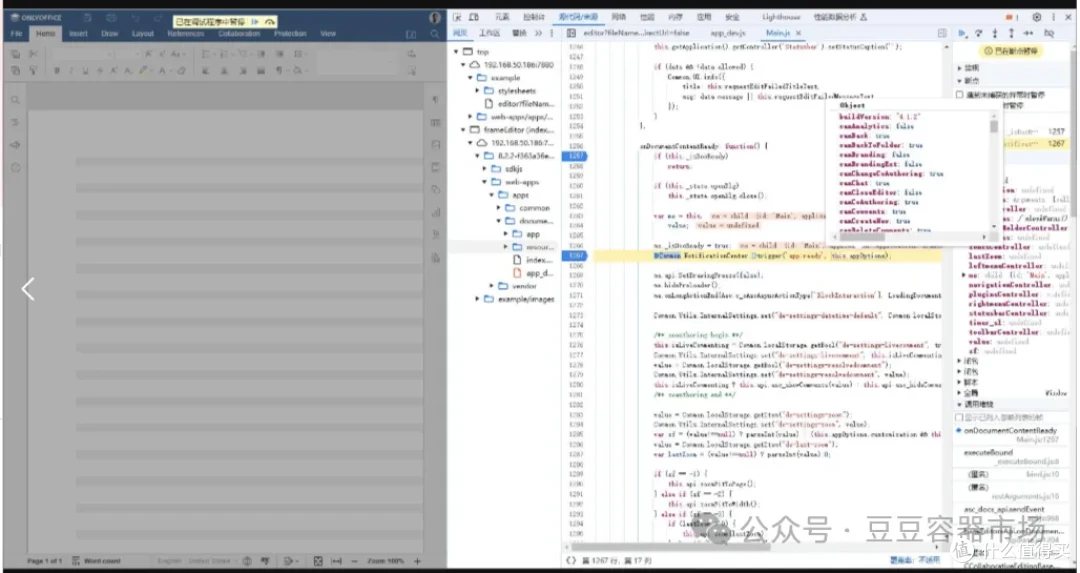Collapse the top node in the file tree
The height and width of the screenshot is (573, 1080).
(x=456, y=52)
